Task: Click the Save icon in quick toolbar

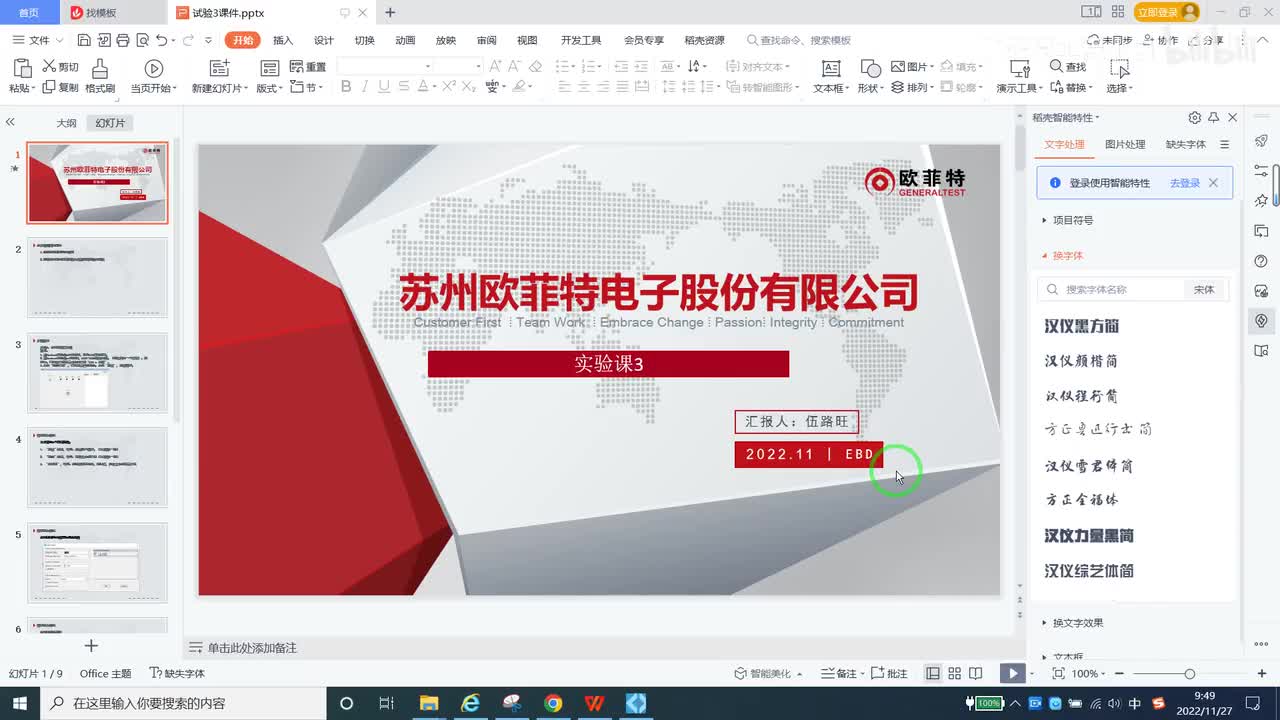Action: [84, 40]
